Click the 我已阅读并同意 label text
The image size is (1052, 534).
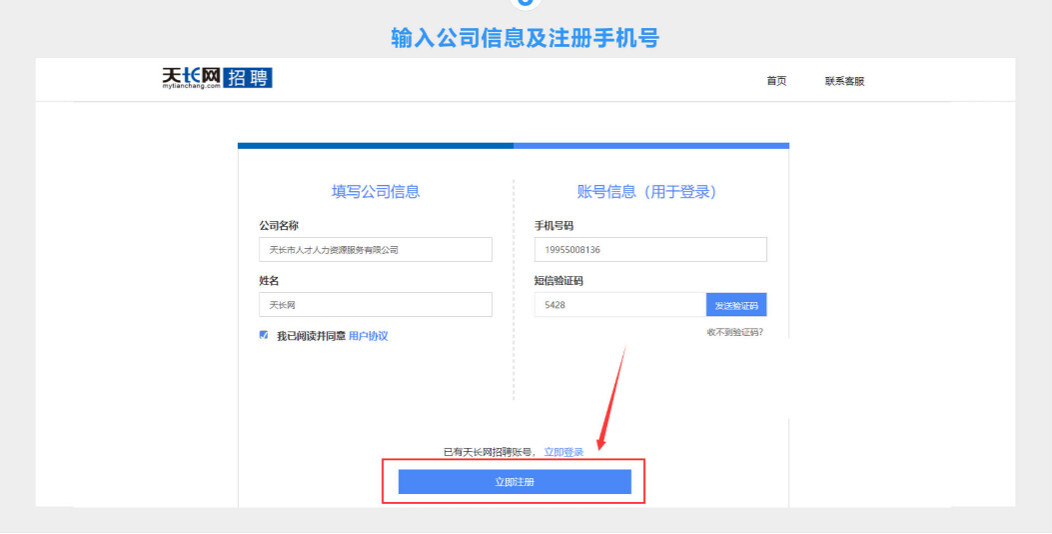311,336
